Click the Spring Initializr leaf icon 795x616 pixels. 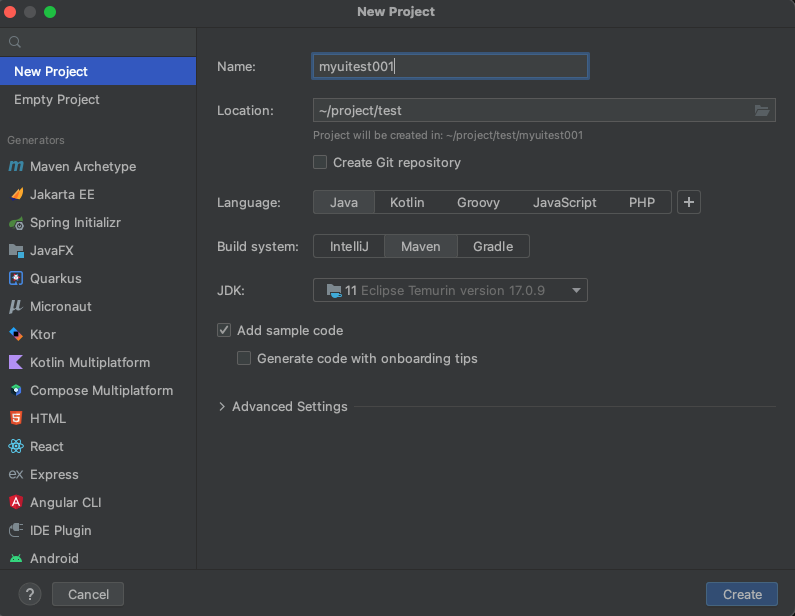[16, 223]
